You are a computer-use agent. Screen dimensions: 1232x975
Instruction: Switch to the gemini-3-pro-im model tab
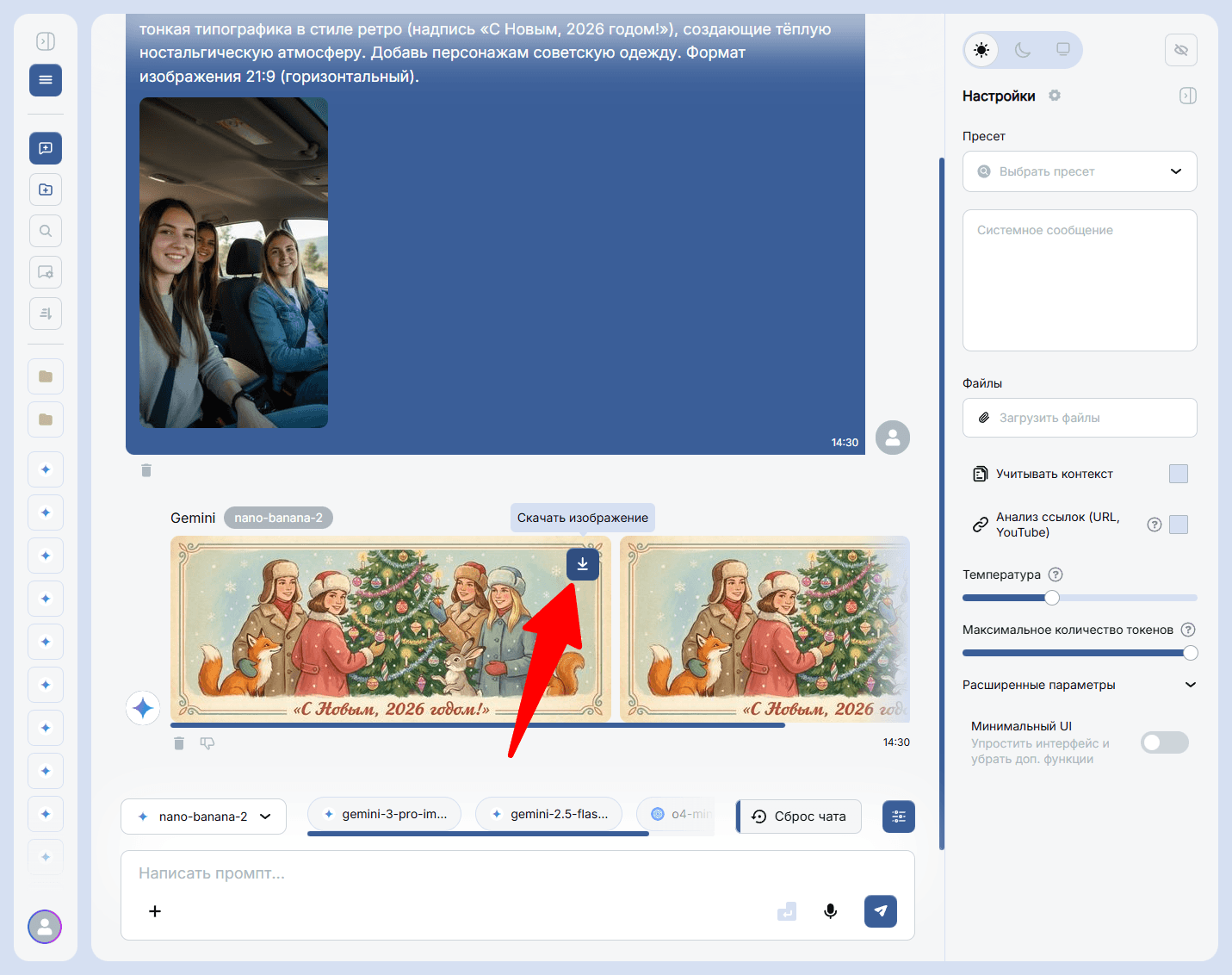click(384, 813)
